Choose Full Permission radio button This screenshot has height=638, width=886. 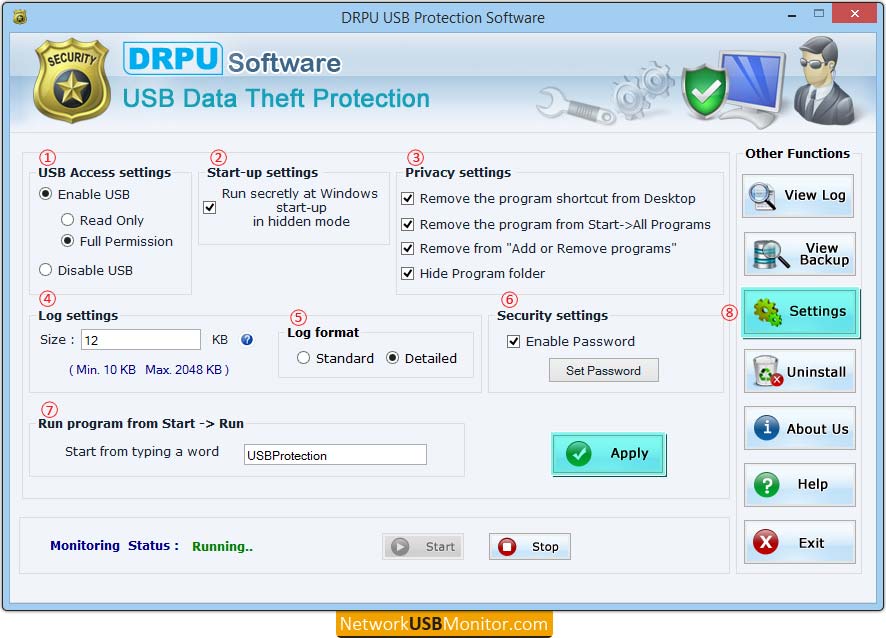[x=67, y=241]
